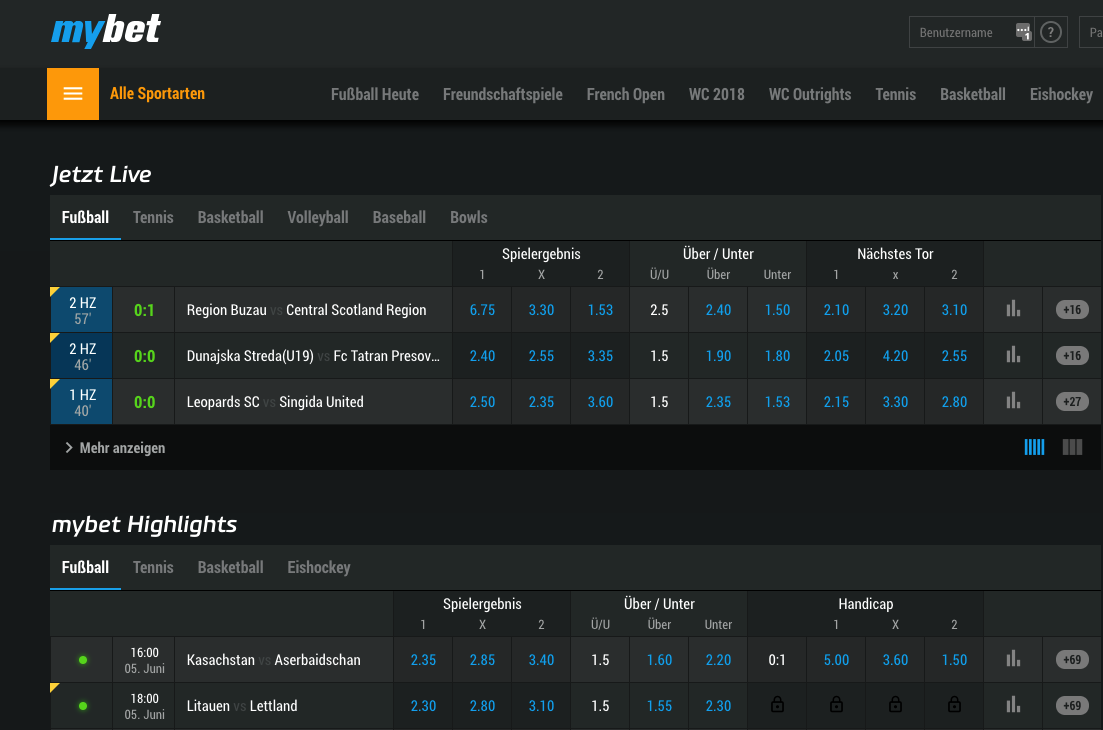This screenshot has height=730, width=1103.
Task: Open Fußball Heute in top navigation
Action: tap(375, 94)
